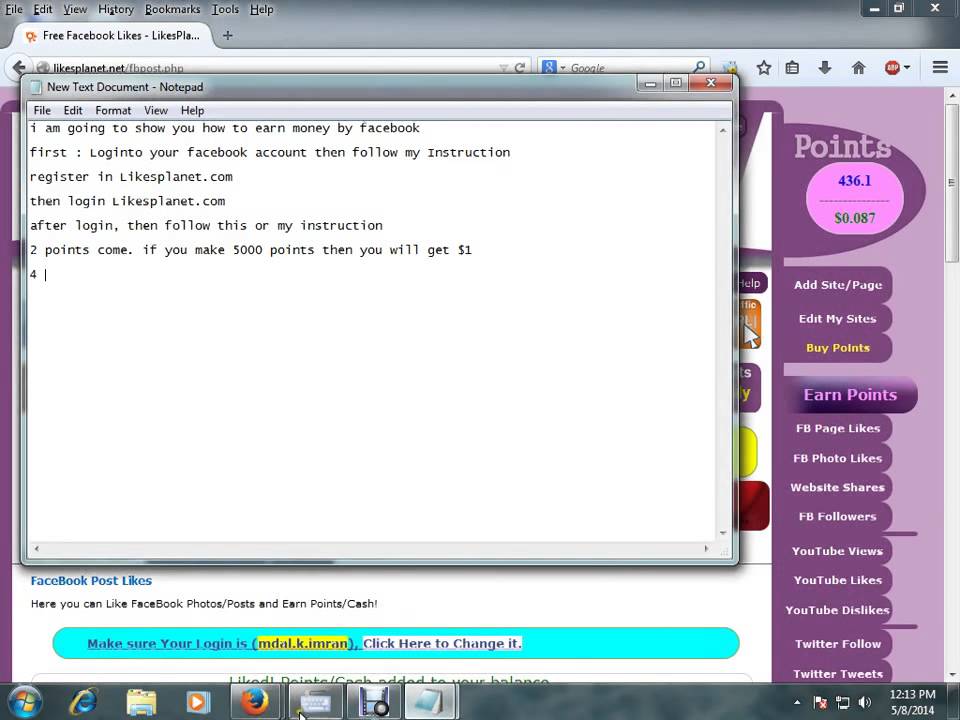This screenshot has width=960, height=720.
Task: Open Notepad Format menu
Action: tap(113, 110)
